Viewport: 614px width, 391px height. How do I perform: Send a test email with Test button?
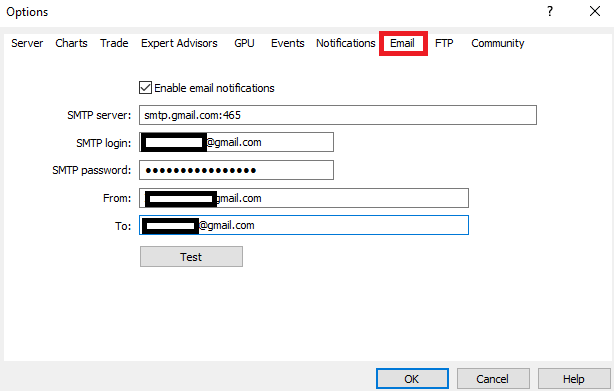(x=191, y=257)
